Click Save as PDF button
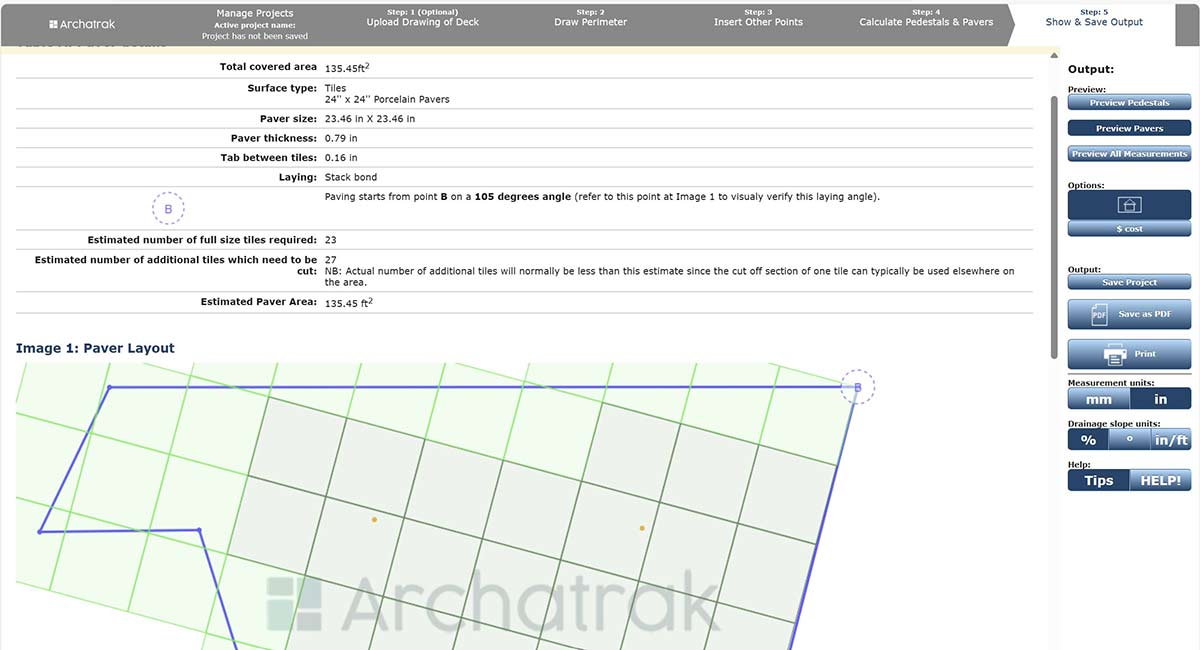 click(x=1129, y=314)
